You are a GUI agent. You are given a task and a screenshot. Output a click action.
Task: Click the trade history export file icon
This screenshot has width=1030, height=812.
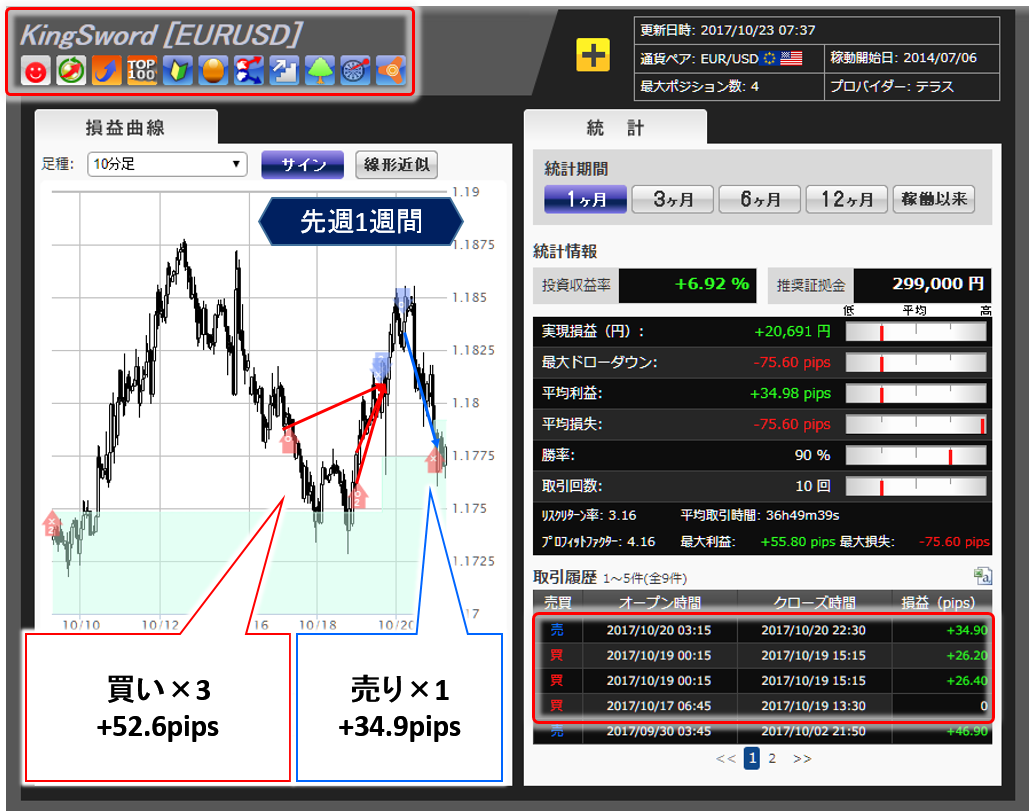(x=982, y=576)
